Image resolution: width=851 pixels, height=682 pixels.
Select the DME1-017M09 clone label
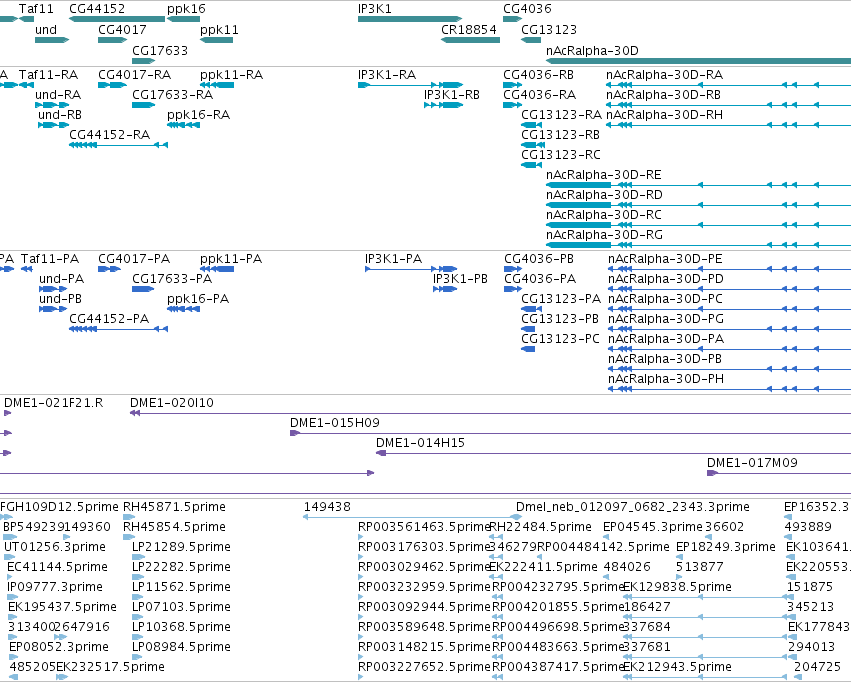click(752, 463)
